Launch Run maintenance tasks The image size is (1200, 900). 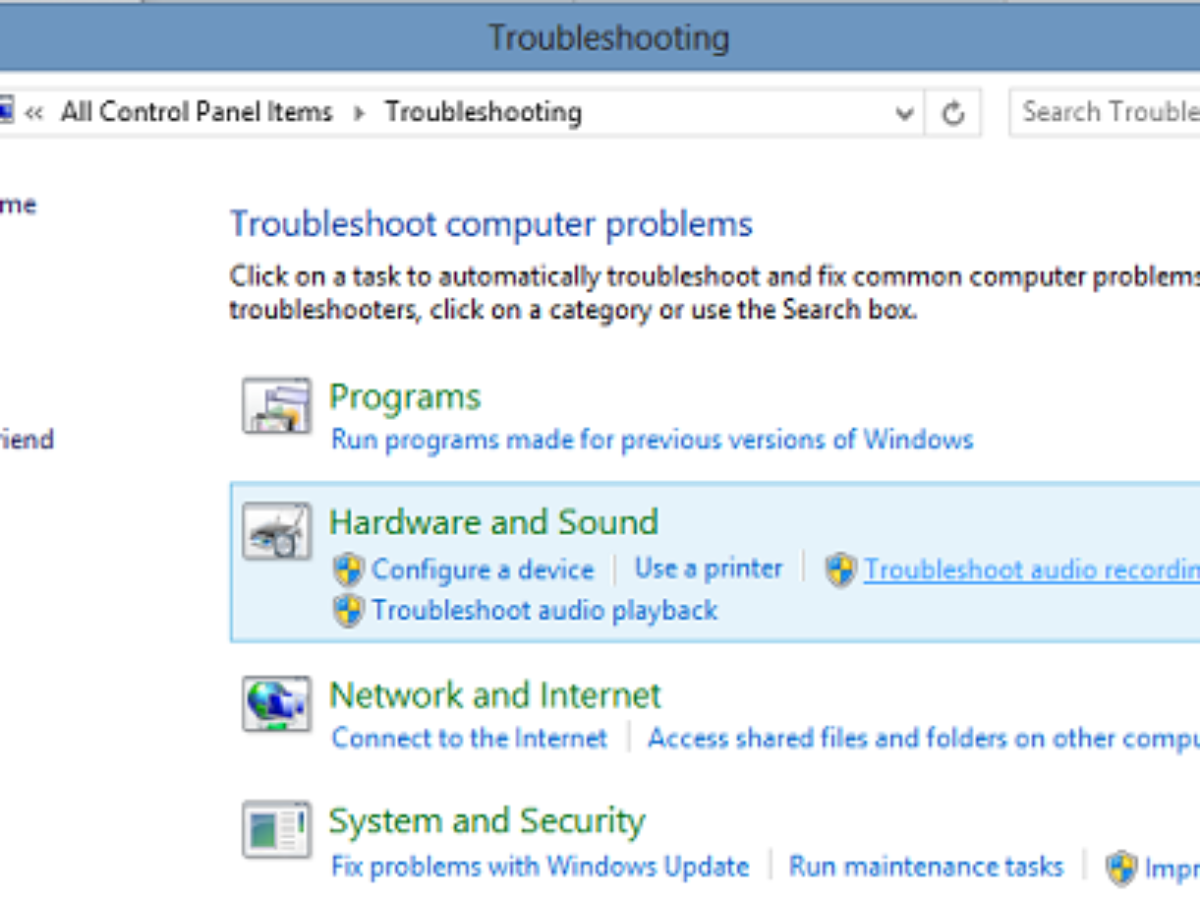pos(926,866)
